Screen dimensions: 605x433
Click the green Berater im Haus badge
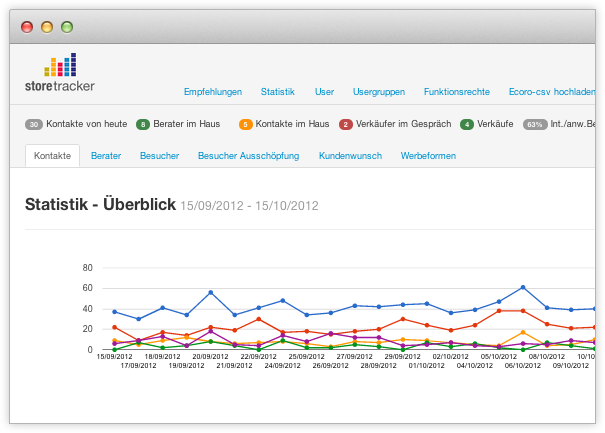coord(143,124)
